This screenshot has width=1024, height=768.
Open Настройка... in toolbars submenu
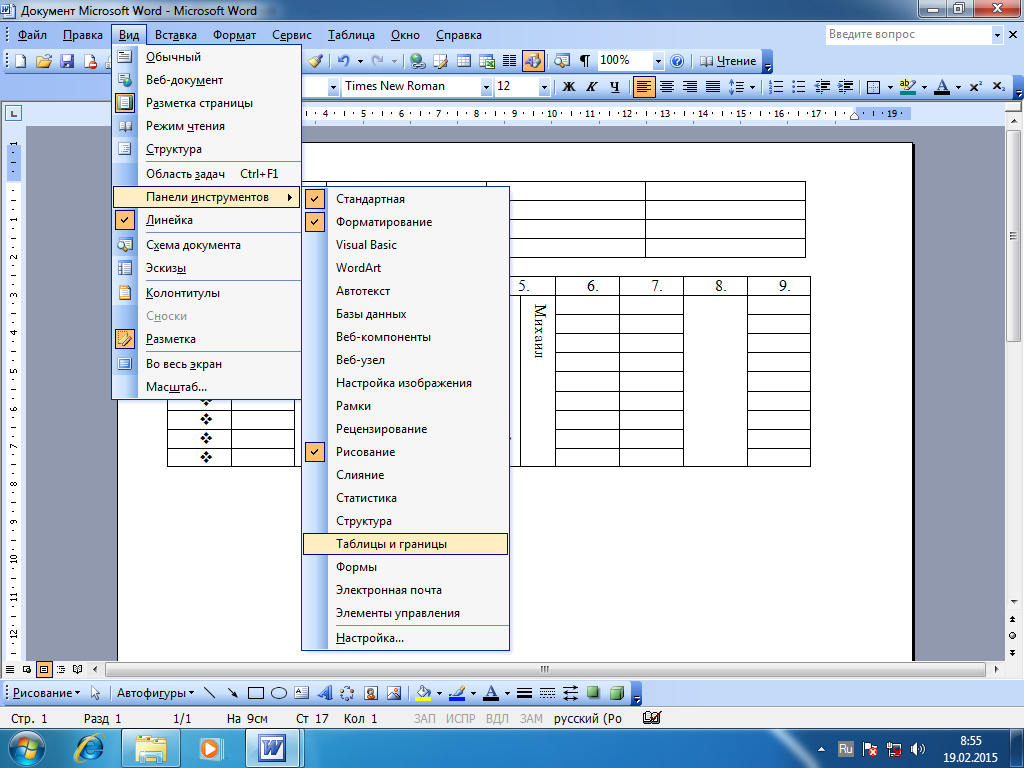(x=405, y=638)
